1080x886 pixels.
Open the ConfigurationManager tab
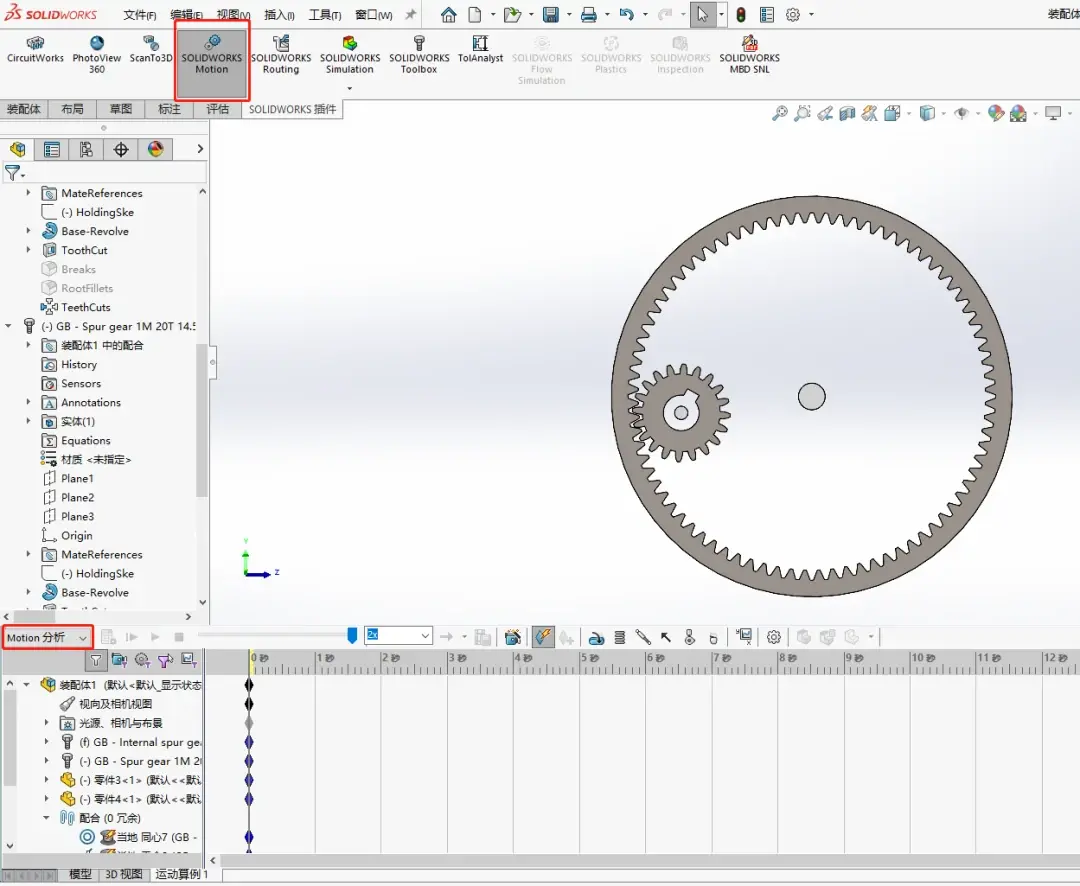click(x=86, y=150)
